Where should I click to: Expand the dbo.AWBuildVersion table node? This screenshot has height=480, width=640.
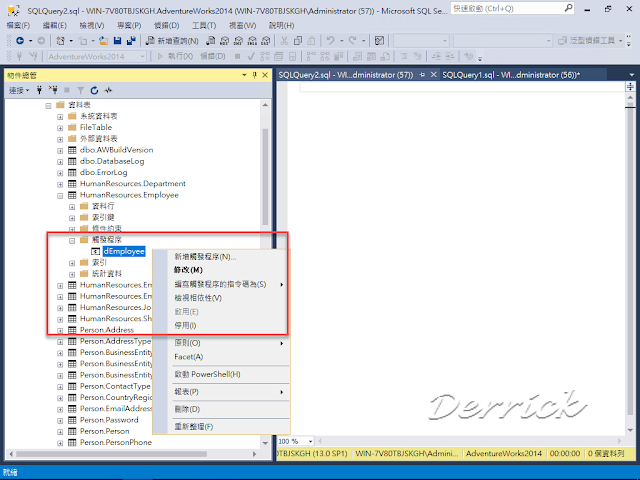(x=60, y=151)
